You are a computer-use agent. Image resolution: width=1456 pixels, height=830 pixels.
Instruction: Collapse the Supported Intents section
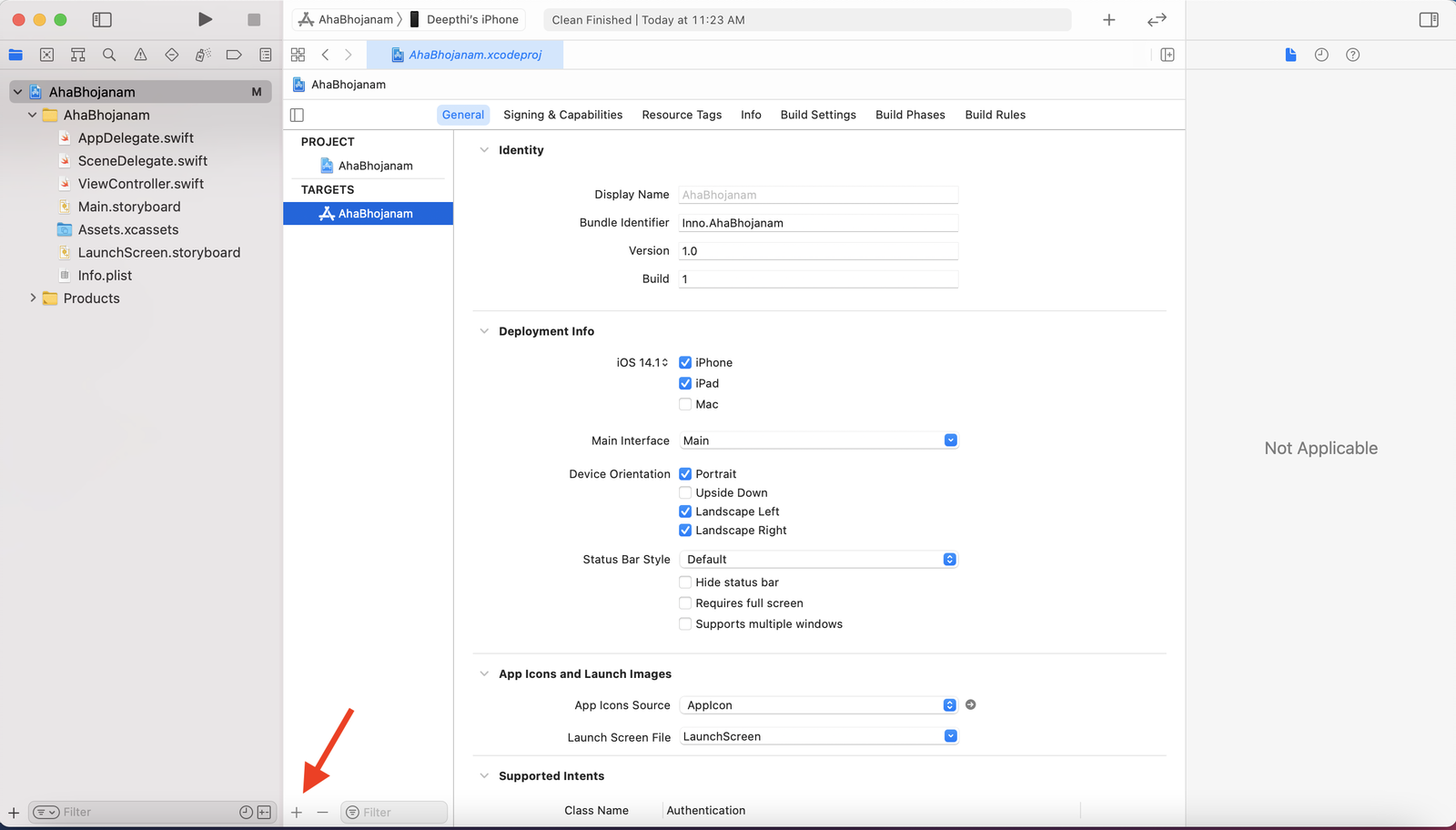coord(484,776)
